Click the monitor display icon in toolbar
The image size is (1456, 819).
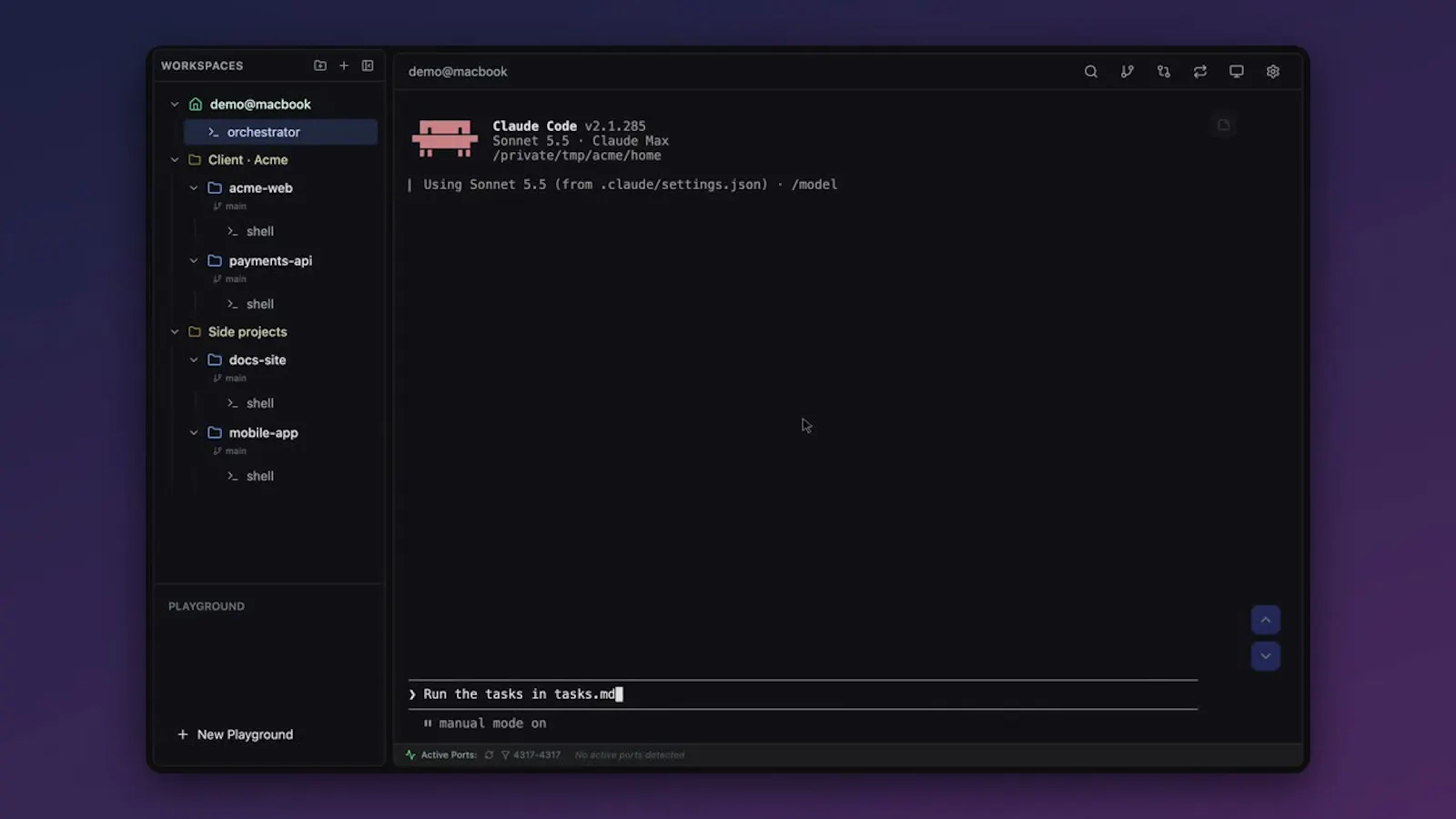click(1236, 71)
